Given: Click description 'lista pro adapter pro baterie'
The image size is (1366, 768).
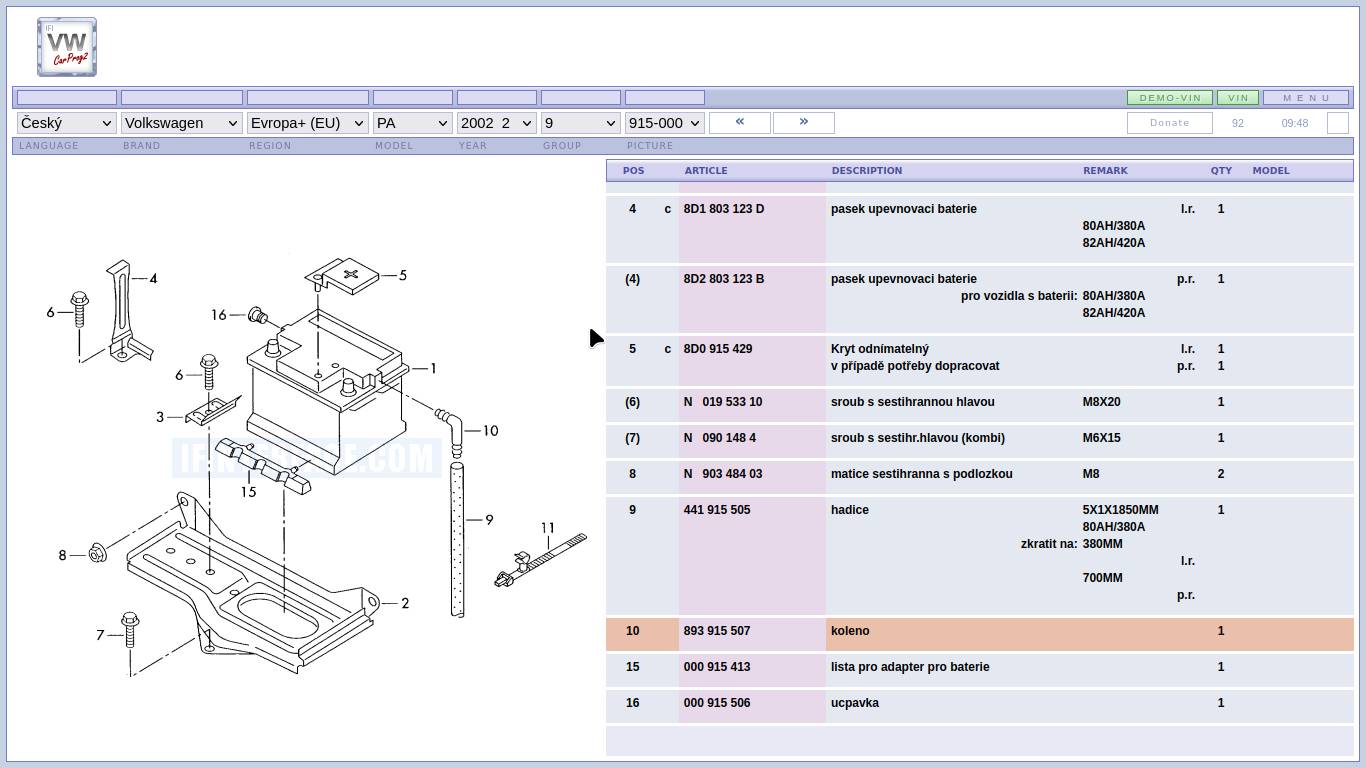Looking at the screenshot, I should [910, 667].
